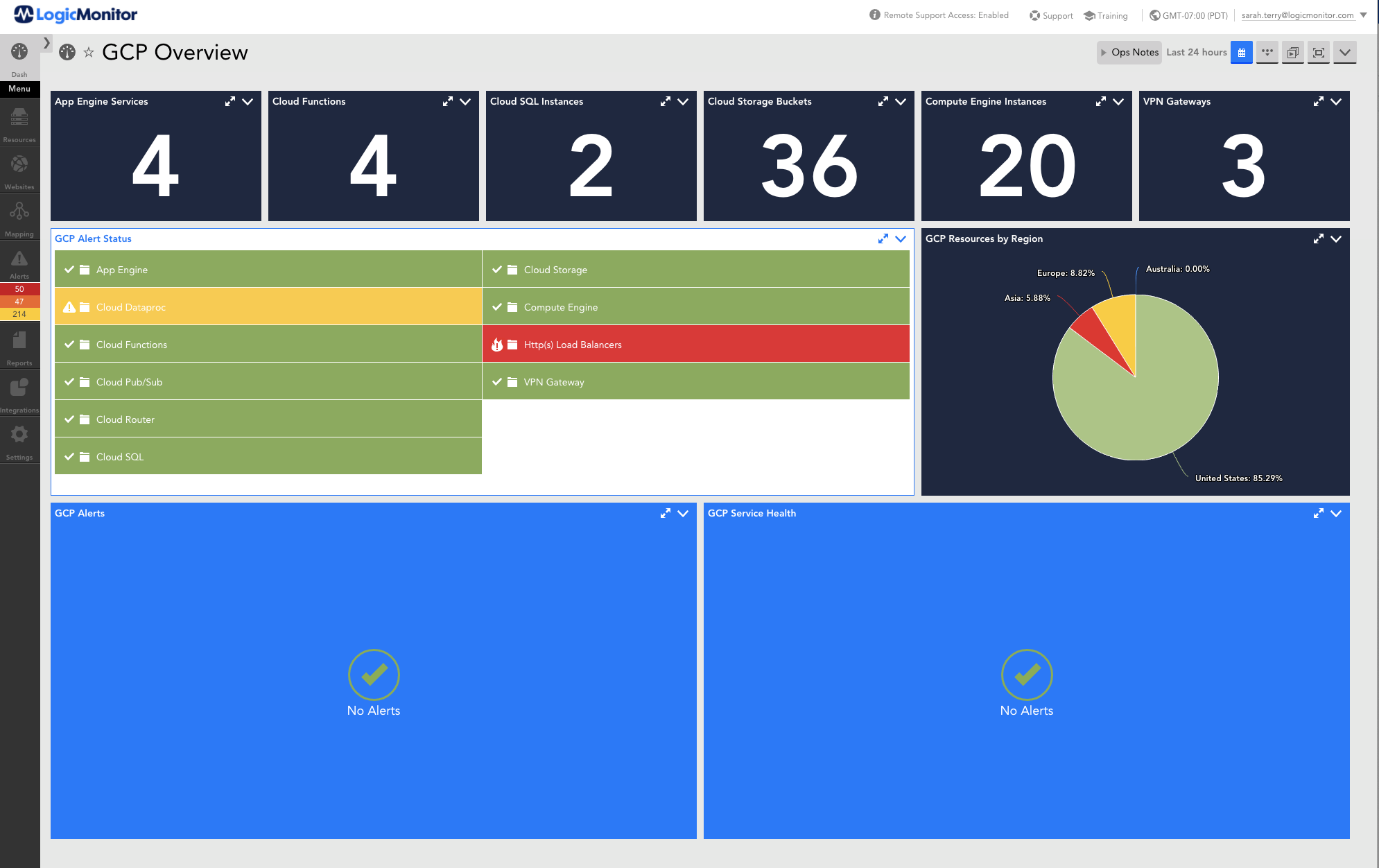
Task: Click the three-dots dashboard tokens icon
Action: click(1267, 53)
